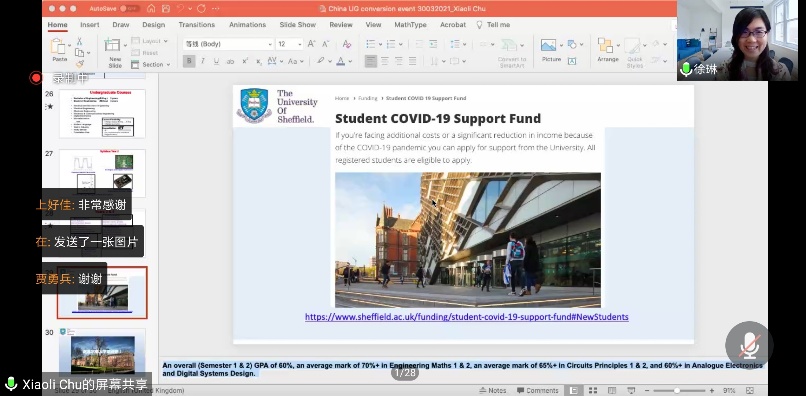This screenshot has width=806, height=396.
Task: Toggle the AutoSave switch
Action: [x=130, y=9]
